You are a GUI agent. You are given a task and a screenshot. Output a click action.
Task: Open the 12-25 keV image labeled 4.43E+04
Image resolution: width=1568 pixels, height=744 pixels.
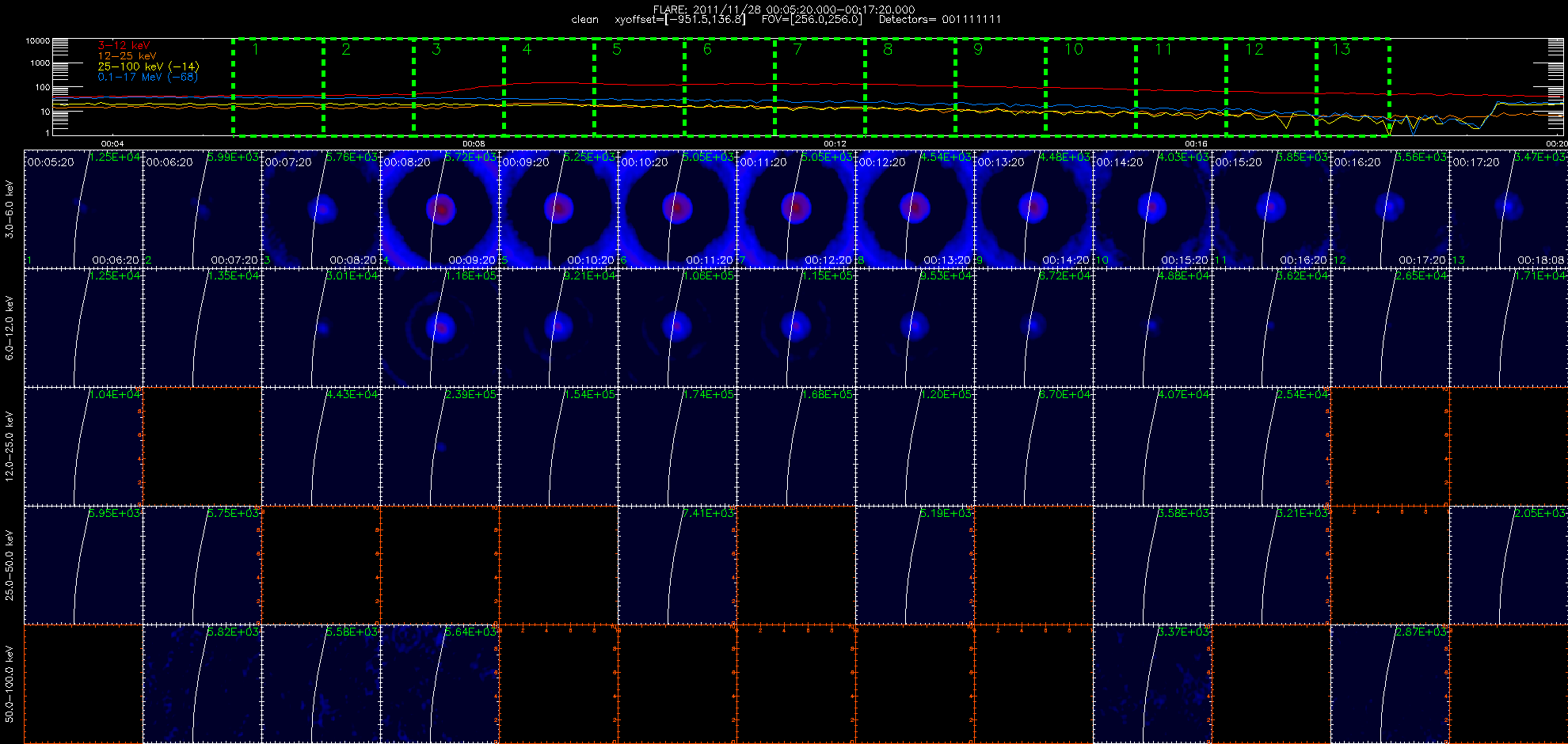pyautogui.click(x=321, y=446)
